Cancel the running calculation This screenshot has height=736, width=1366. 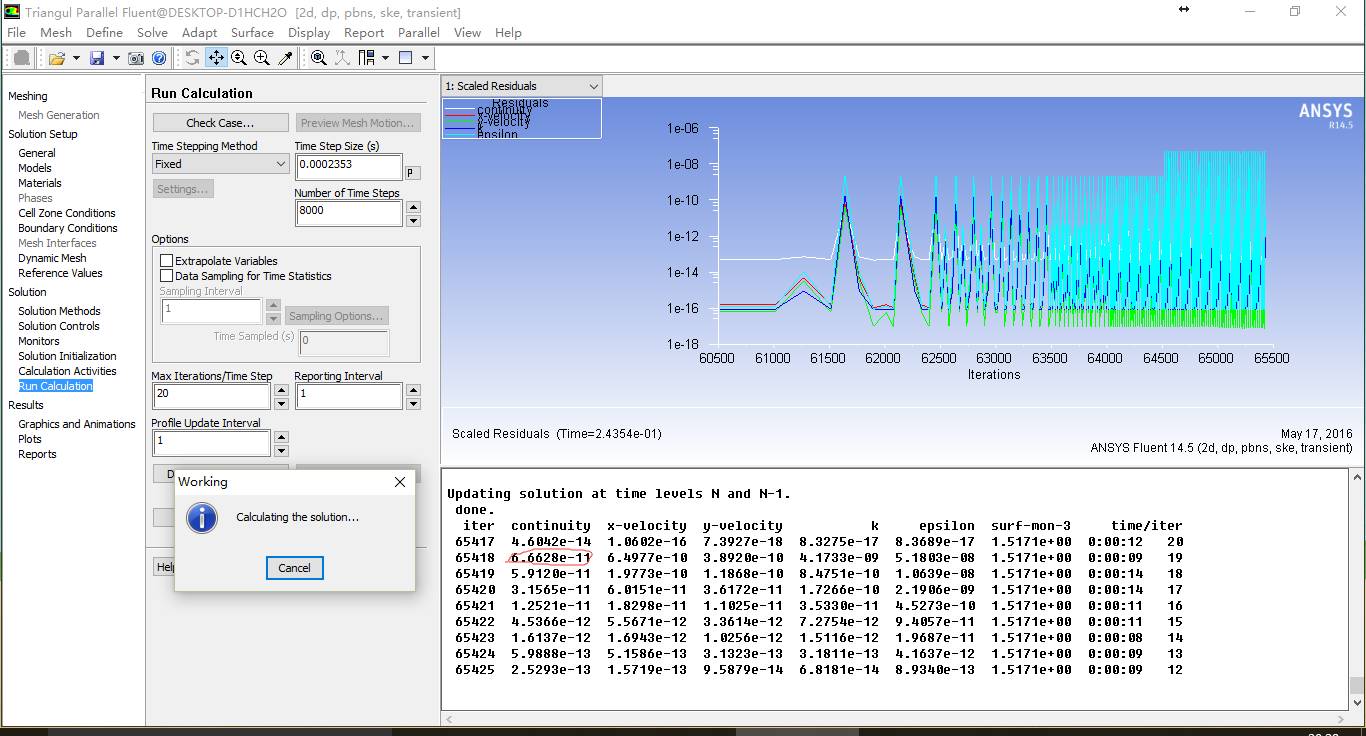click(294, 568)
